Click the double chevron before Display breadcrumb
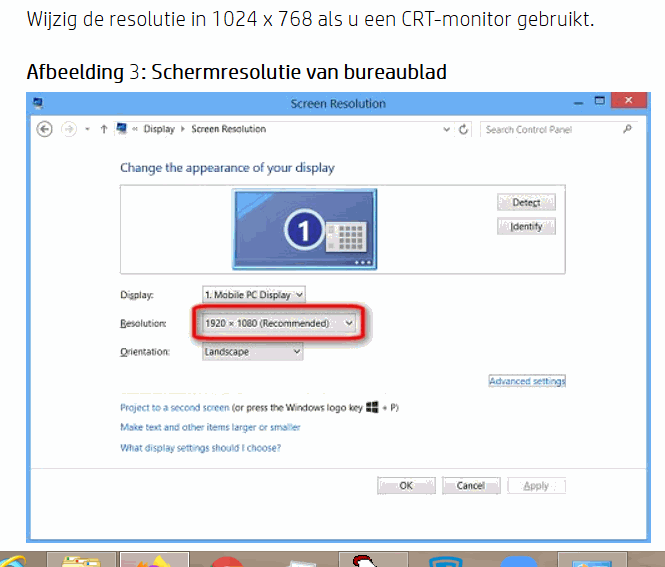Viewport: 665px width, 567px height. 135,129
